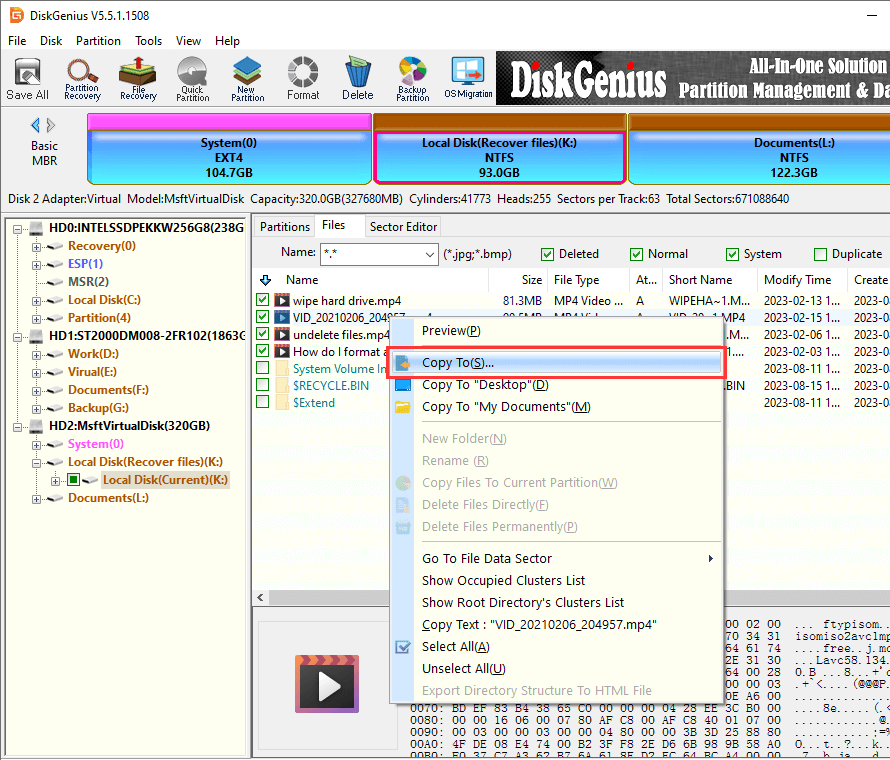Click the Format toolbar icon
This screenshot has height=760, width=890.
[303, 78]
